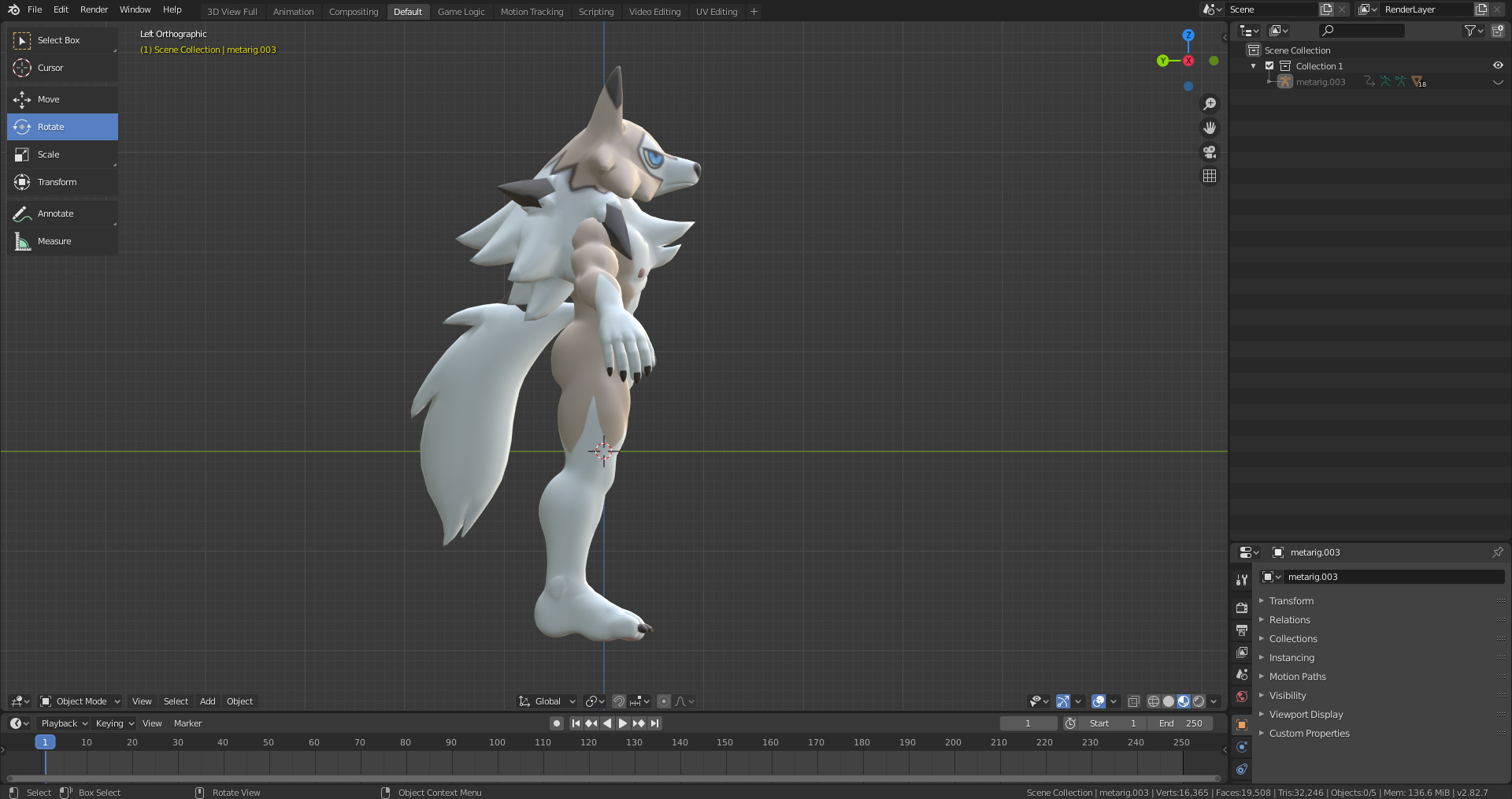
Task: Toggle snapping magnet
Action: [x=619, y=701]
